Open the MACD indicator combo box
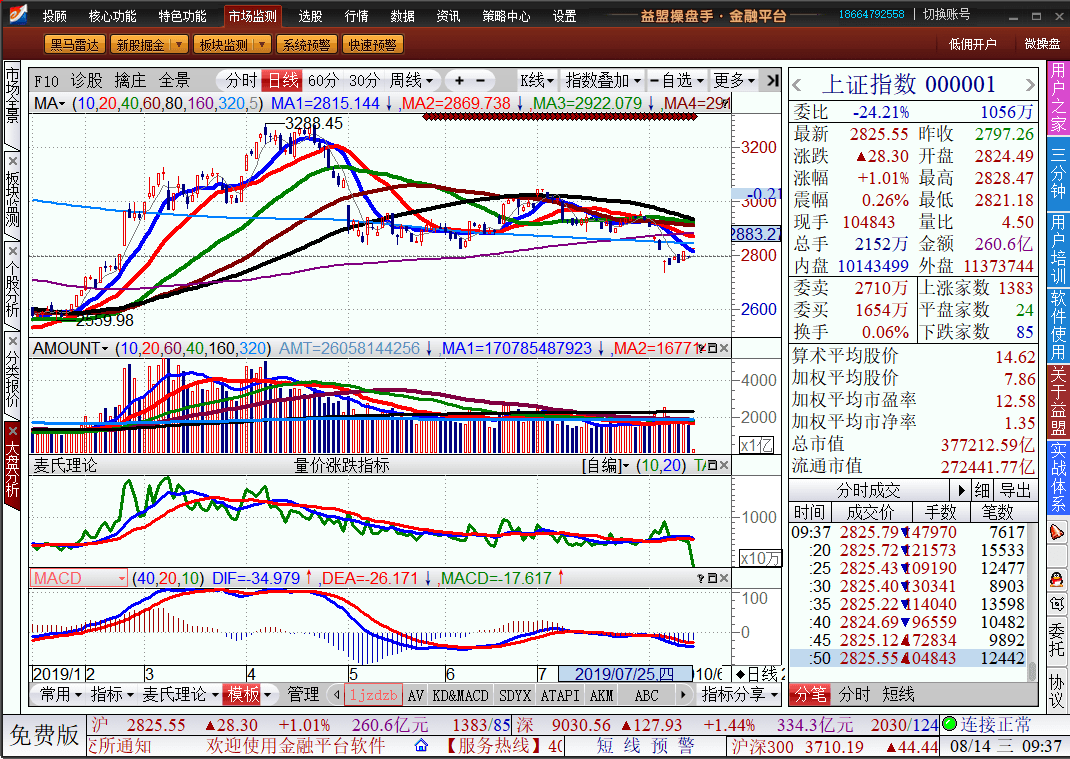Viewport: 1070px width, 759px height. [x=78, y=578]
